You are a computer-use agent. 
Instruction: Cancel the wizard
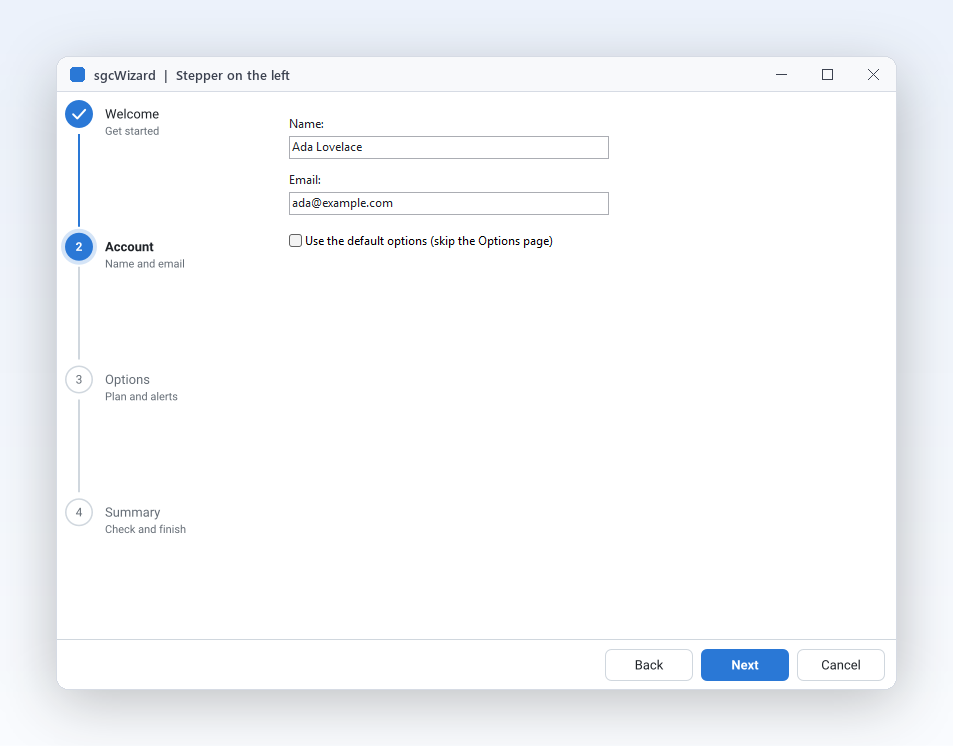pos(841,665)
